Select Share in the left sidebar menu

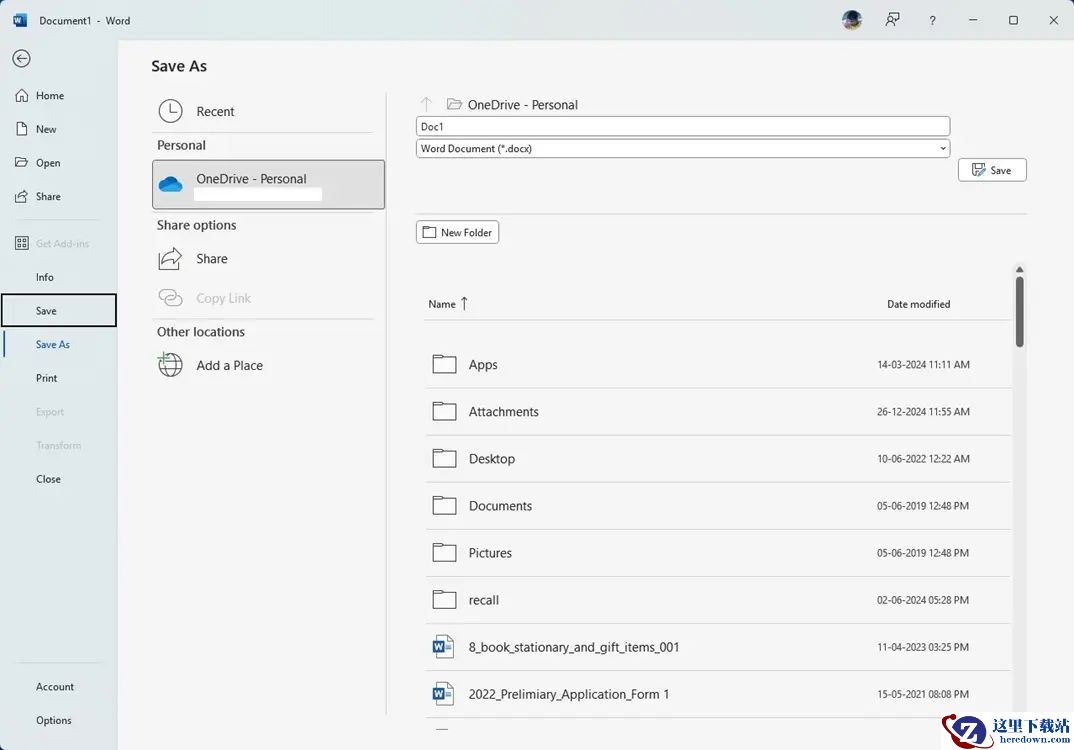[x=48, y=197]
